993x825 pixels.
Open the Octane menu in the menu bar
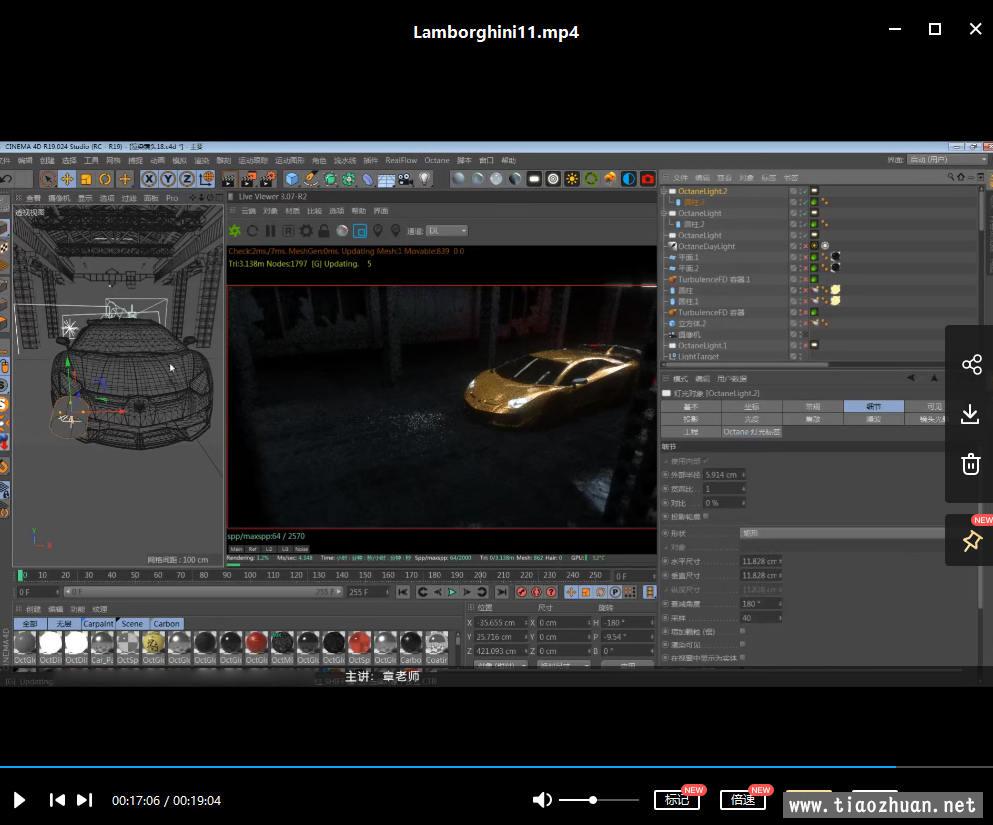[x=437, y=161]
